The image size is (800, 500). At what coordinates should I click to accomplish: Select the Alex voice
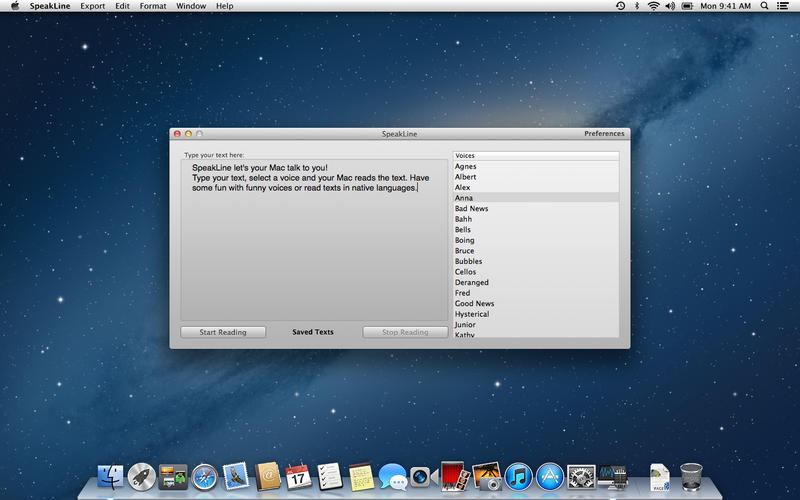pyautogui.click(x=536, y=187)
